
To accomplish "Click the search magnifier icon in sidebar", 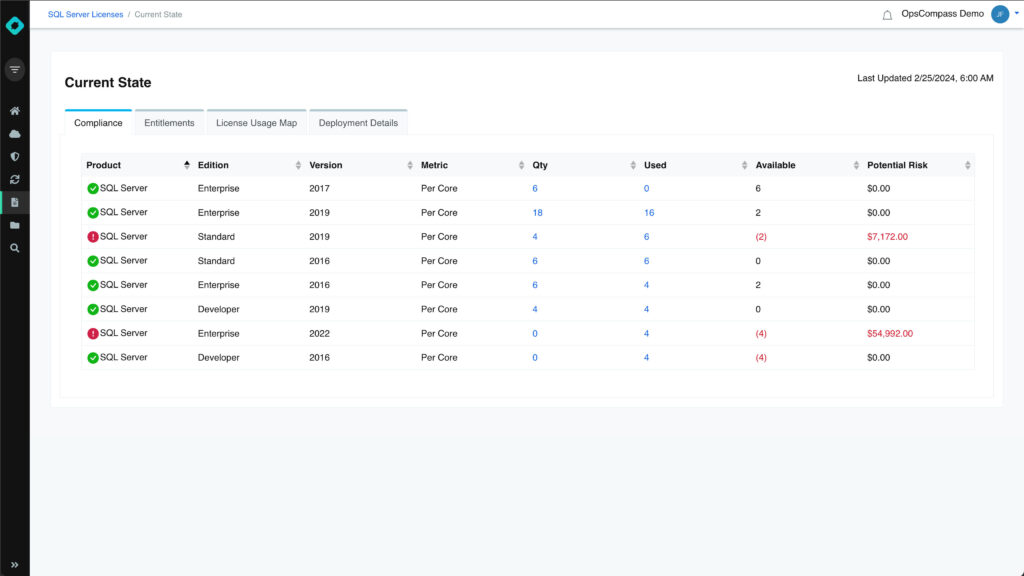I will (14, 248).
